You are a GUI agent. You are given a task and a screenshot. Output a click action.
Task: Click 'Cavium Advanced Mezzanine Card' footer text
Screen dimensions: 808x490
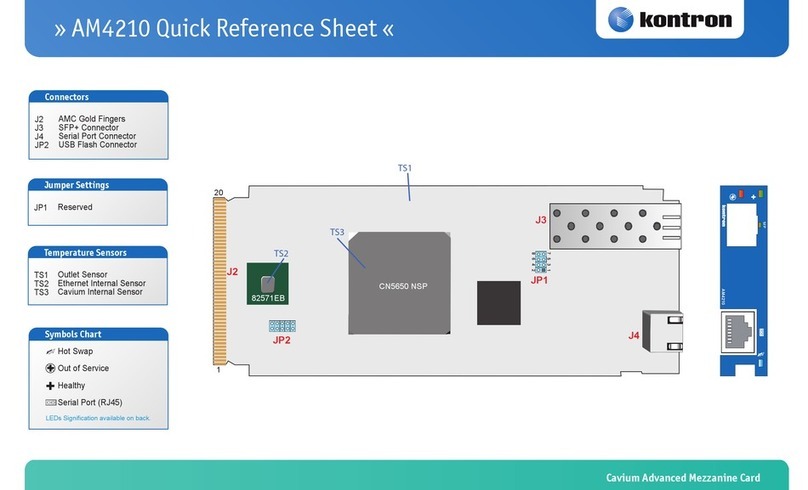pyautogui.click(x=683, y=478)
